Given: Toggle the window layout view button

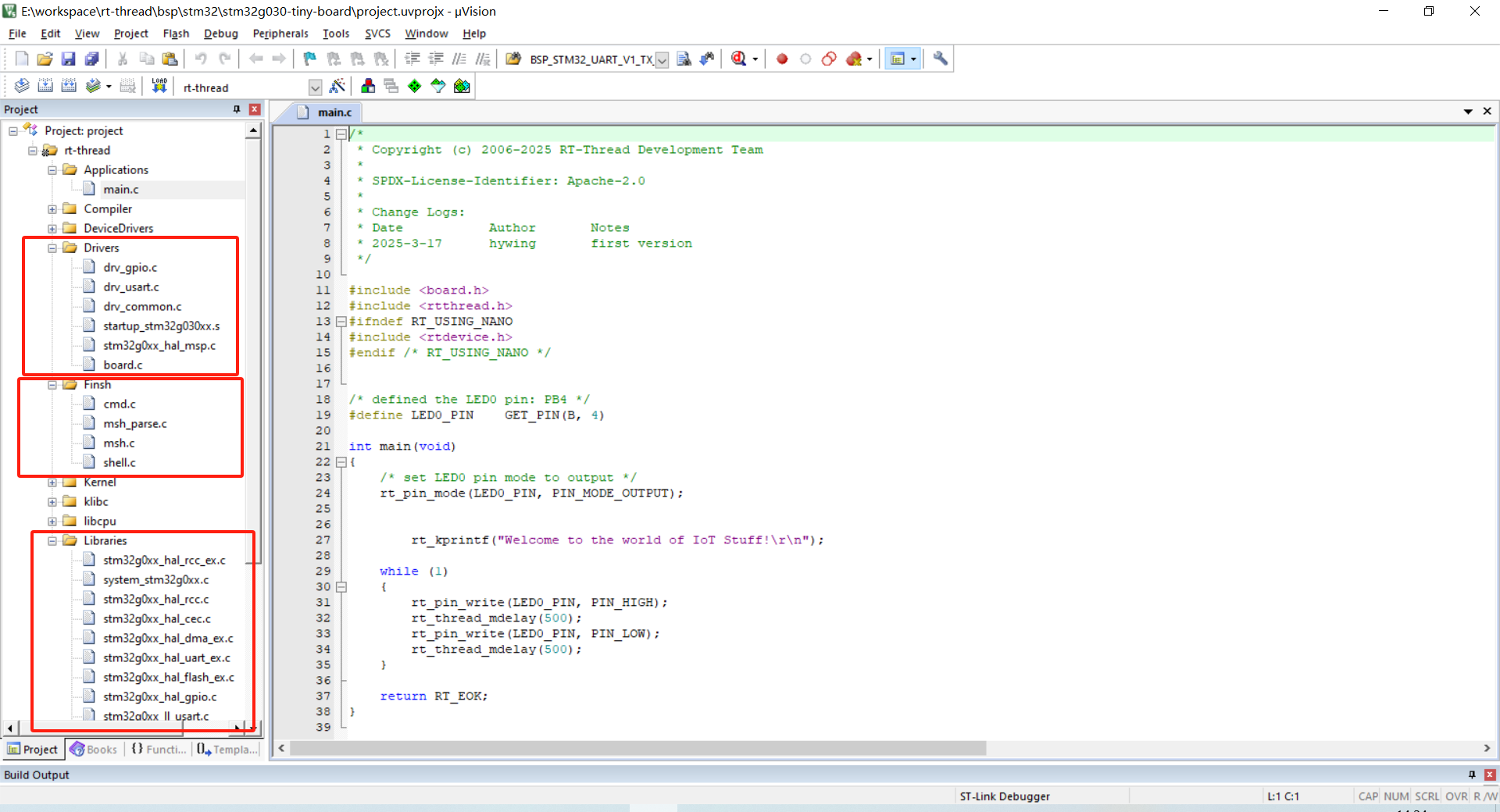Looking at the screenshot, I should (898, 59).
